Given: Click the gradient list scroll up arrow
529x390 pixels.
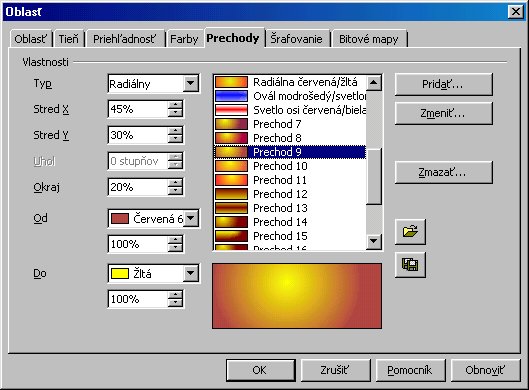Looking at the screenshot, I should tap(374, 83).
